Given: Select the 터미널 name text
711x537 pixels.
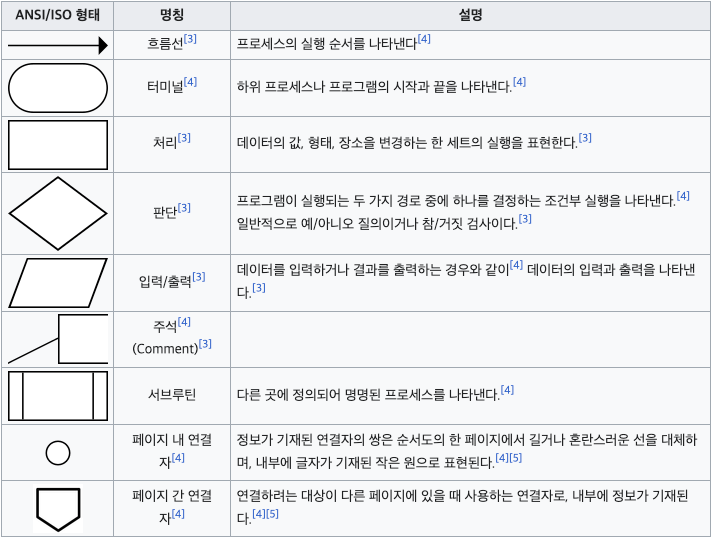Looking at the screenshot, I should pyautogui.click(x=165, y=87).
